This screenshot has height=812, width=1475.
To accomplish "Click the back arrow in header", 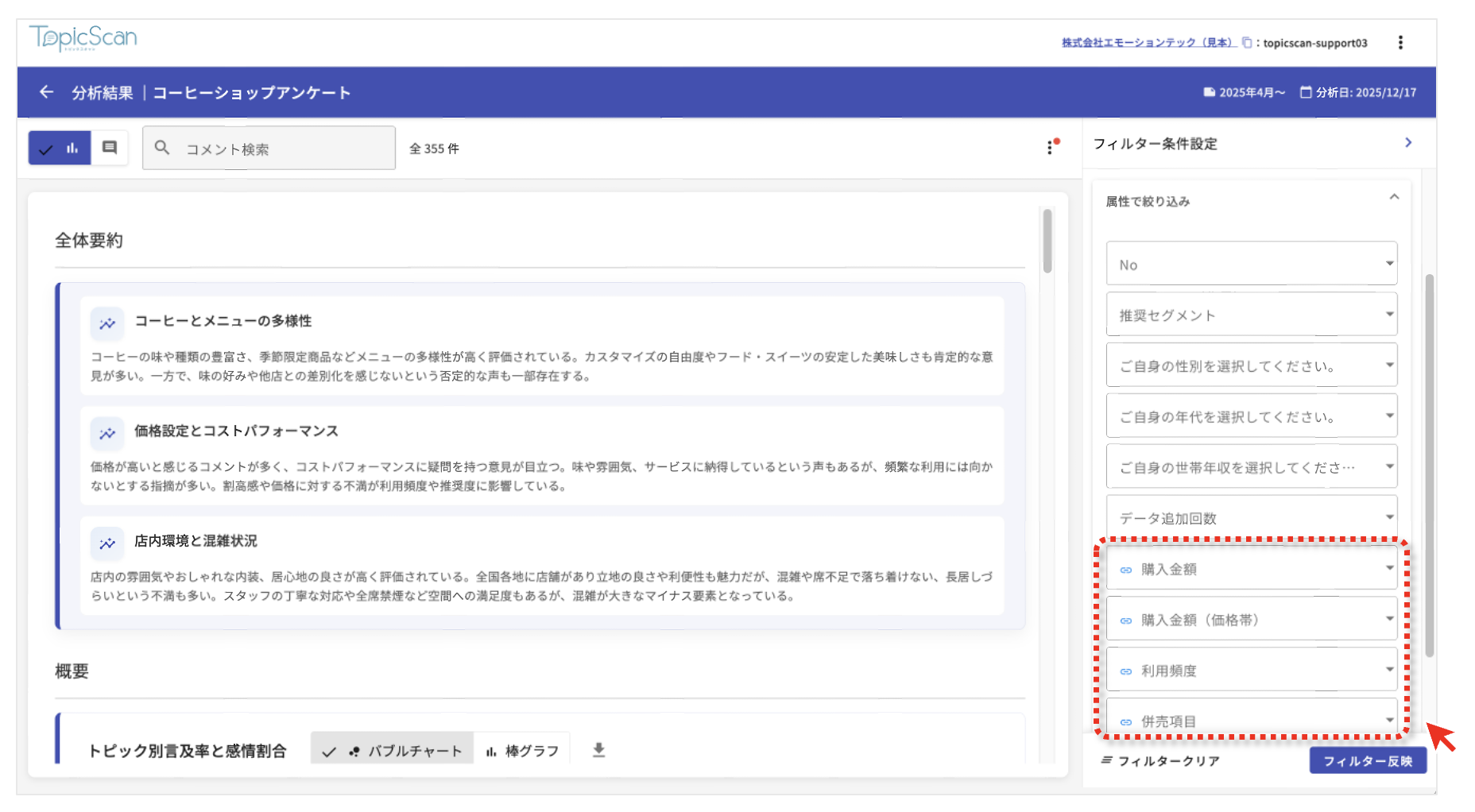I will (x=46, y=92).
